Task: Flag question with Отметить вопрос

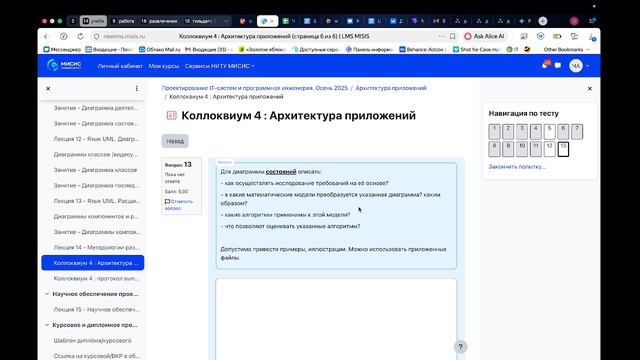Action: click(179, 204)
